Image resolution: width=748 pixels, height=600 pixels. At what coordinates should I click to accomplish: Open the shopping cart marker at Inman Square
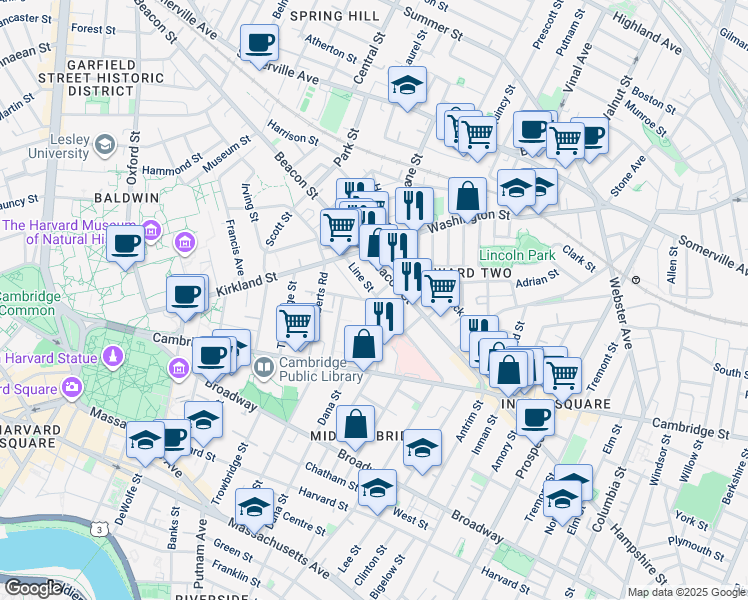[562, 377]
